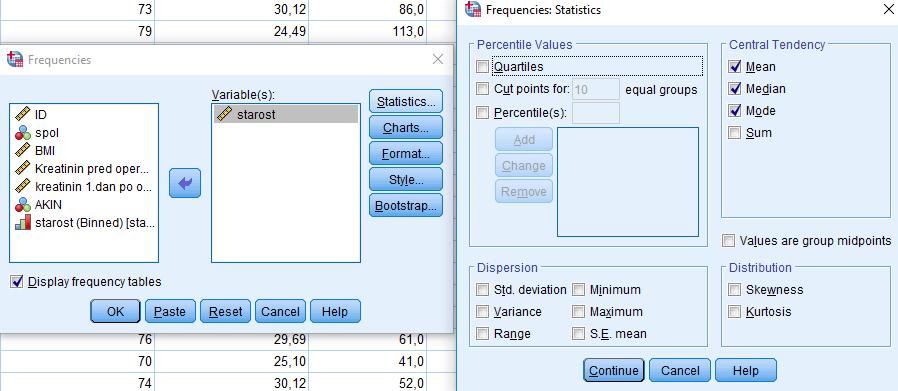This screenshot has height=391, width=898.
Task: Select the ID scale variable icon
Action: [x=22, y=114]
